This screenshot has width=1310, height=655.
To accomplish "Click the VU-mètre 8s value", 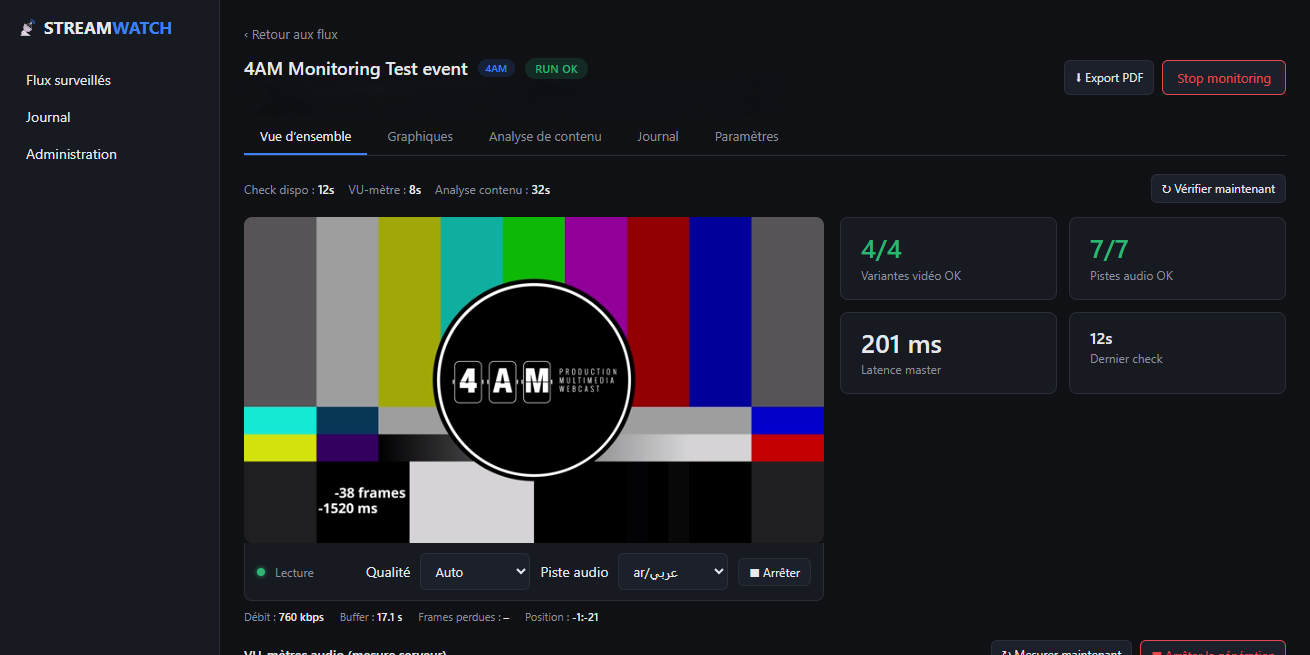I will click(x=415, y=189).
